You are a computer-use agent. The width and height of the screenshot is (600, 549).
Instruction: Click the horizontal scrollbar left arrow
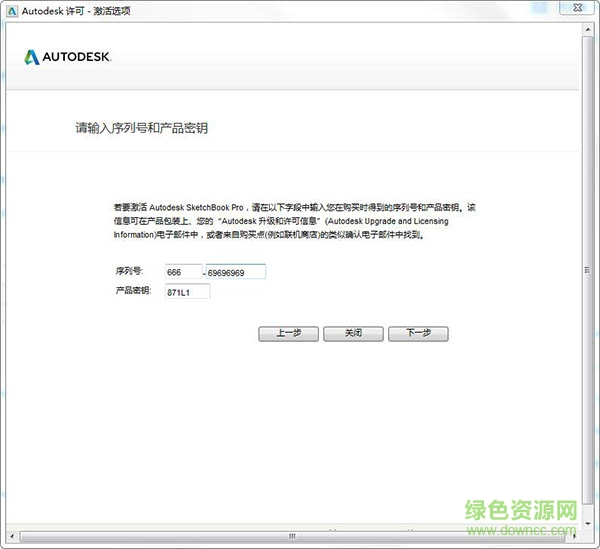point(12,538)
